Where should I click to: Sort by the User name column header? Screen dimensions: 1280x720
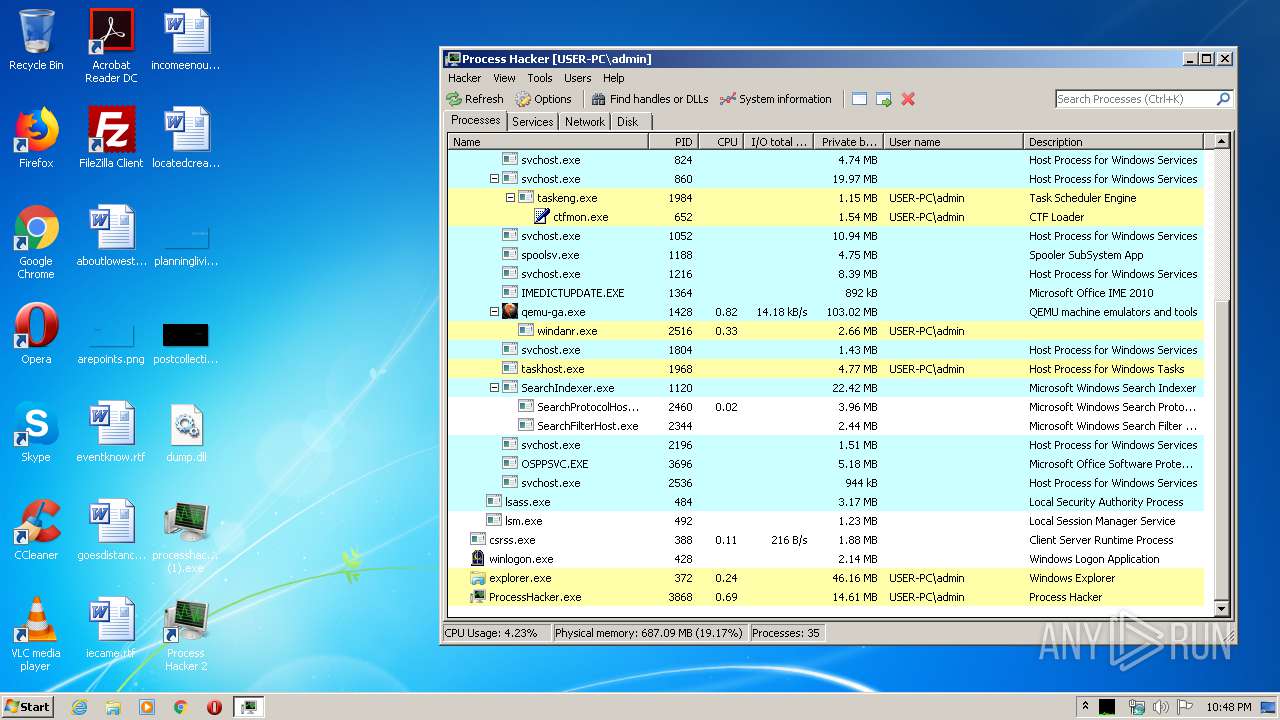click(953, 142)
